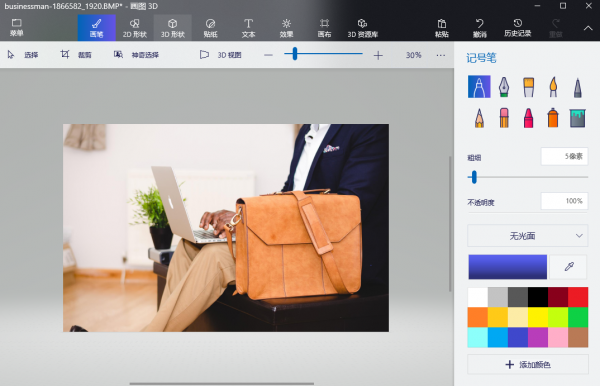This screenshot has height=386, width=600.
Task: Switch to the 2D shapes tab
Action: (x=135, y=28)
